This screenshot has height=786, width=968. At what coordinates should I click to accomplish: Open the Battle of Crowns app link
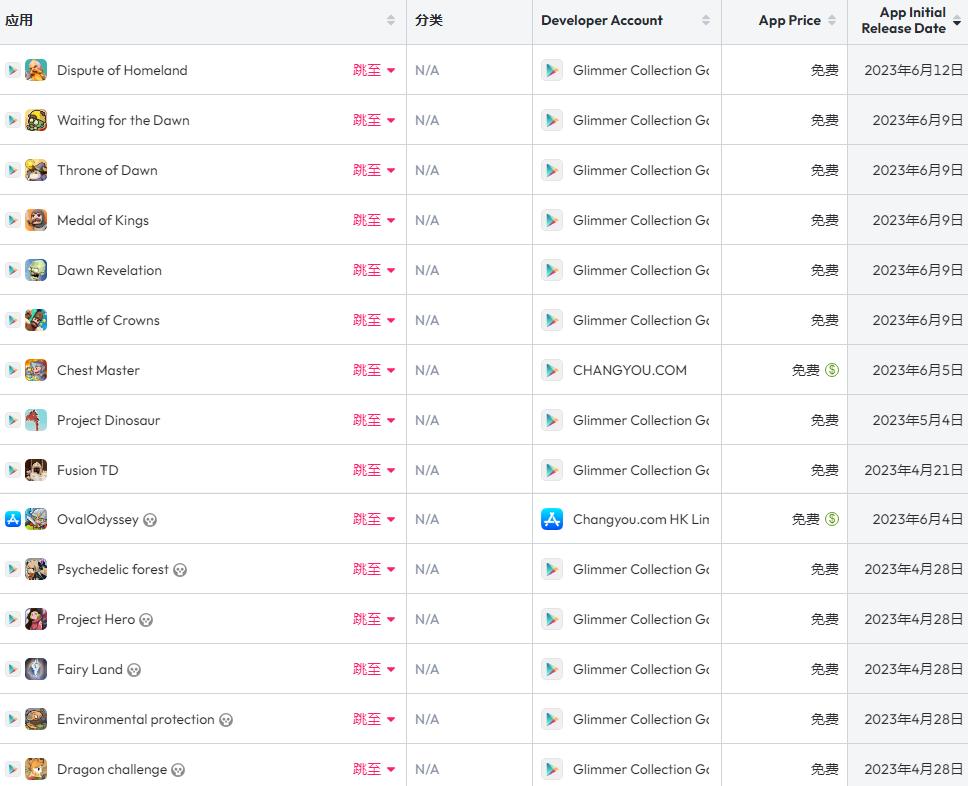pyautogui.click(x=108, y=320)
